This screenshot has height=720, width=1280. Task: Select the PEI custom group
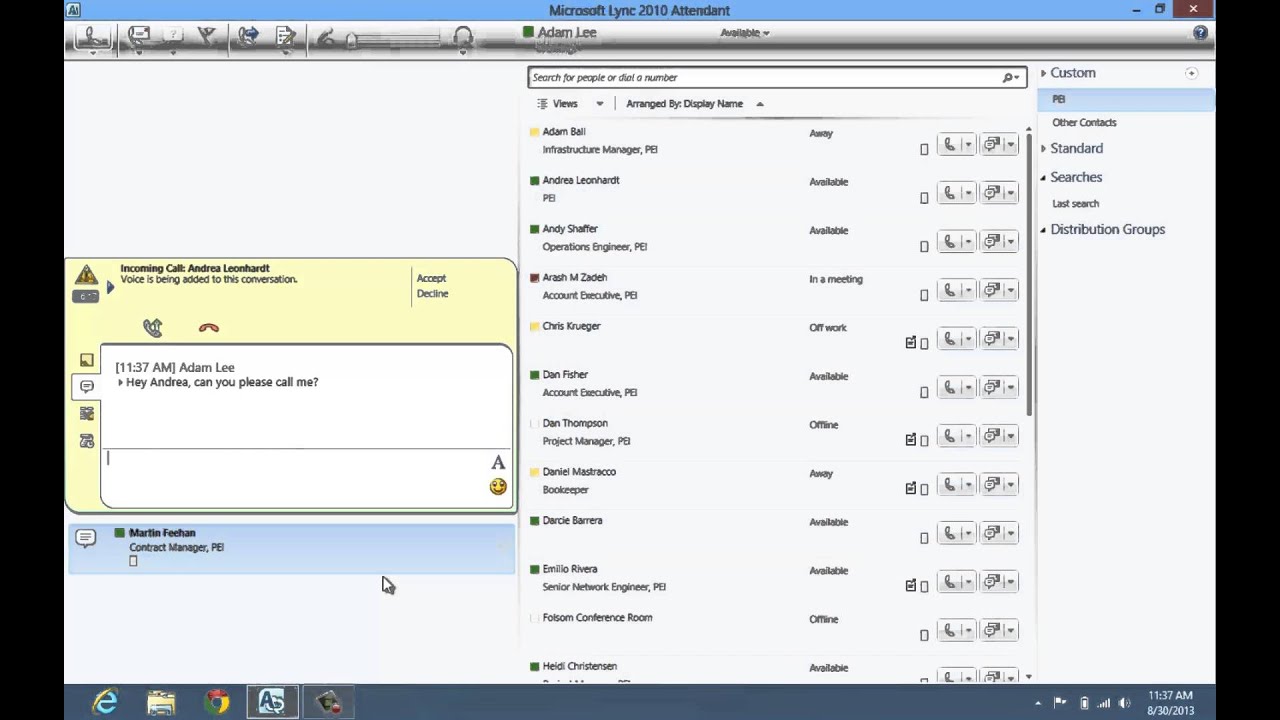tap(1125, 99)
